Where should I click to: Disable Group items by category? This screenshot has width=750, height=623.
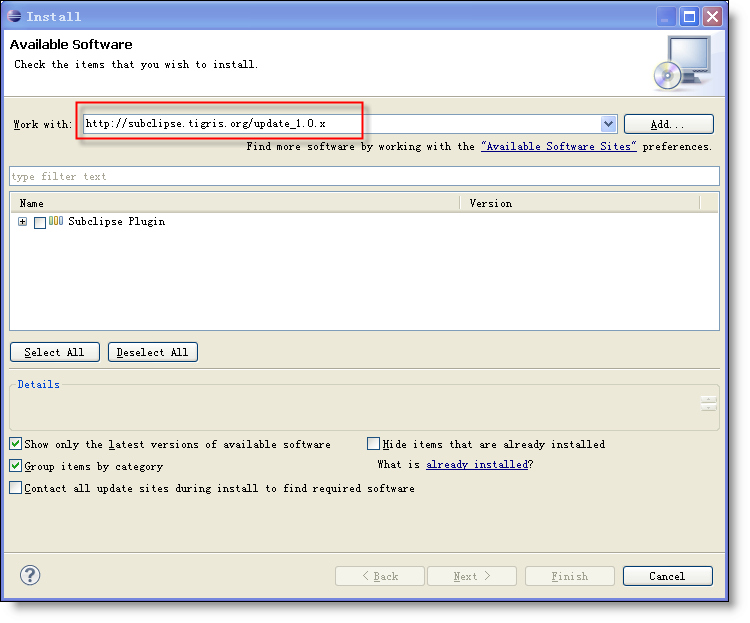(x=15, y=466)
